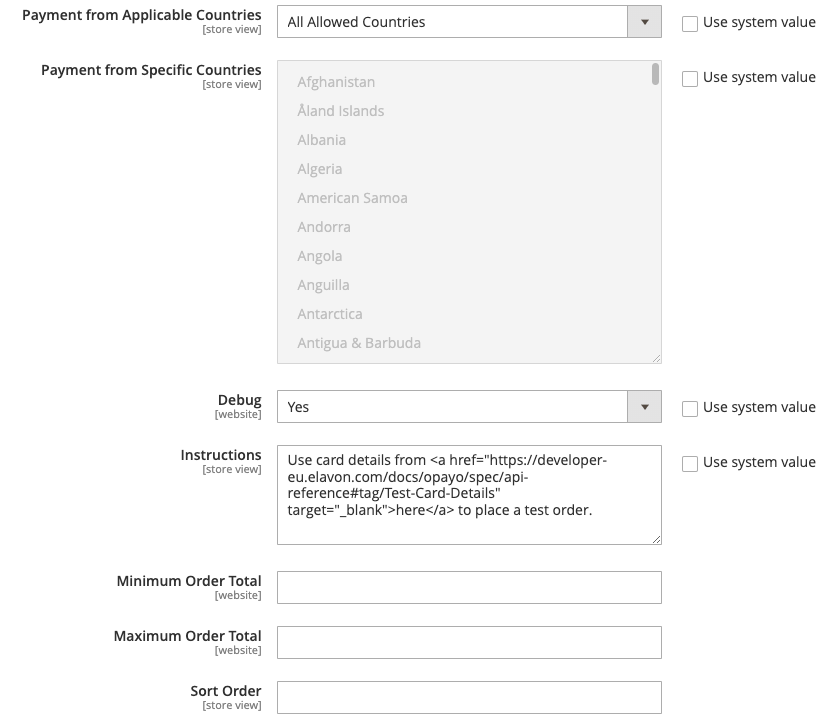Click inside the Instructions text area

(x=469, y=495)
